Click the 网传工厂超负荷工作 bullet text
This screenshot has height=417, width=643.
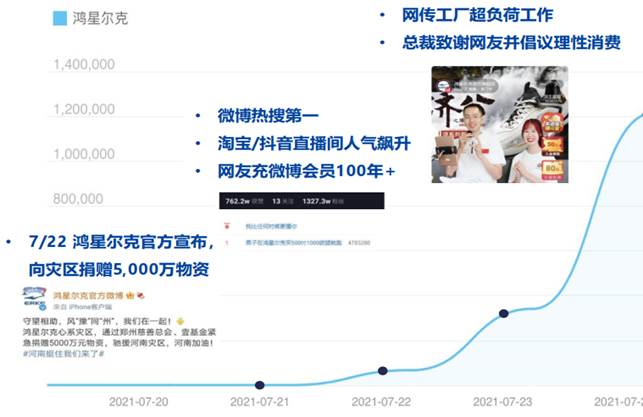point(477,15)
